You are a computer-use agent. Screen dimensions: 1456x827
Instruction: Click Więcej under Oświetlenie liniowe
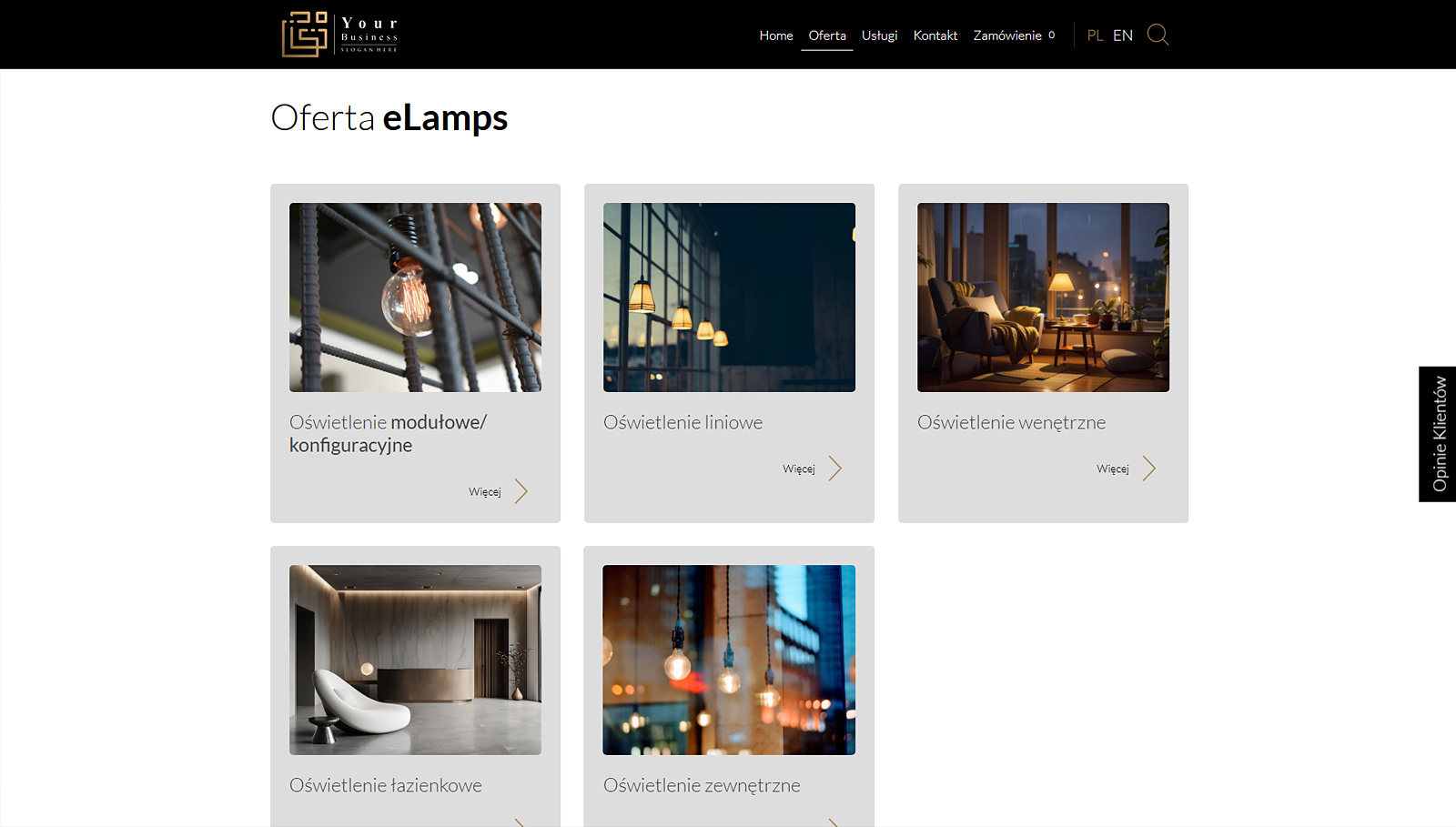(799, 469)
